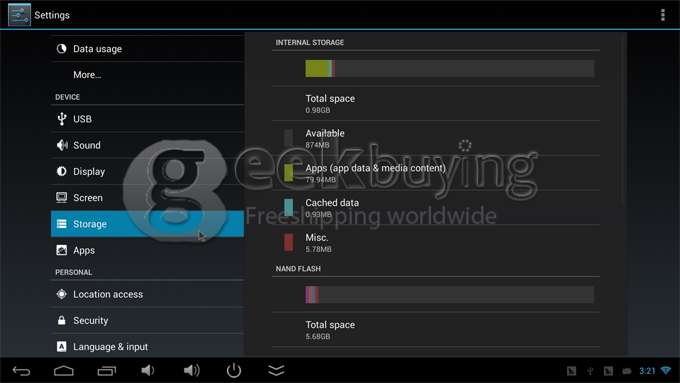Open Language & input settings

(147, 347)
